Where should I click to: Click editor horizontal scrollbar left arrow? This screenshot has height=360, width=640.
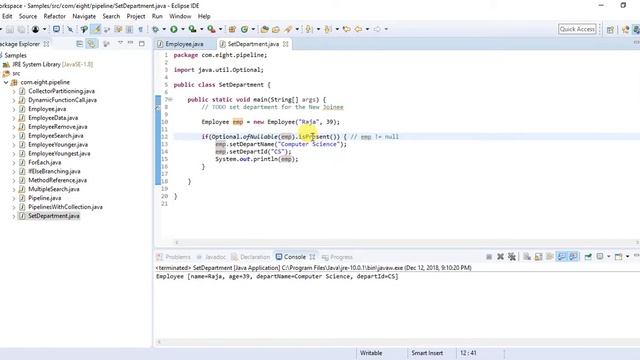[176, 242]
